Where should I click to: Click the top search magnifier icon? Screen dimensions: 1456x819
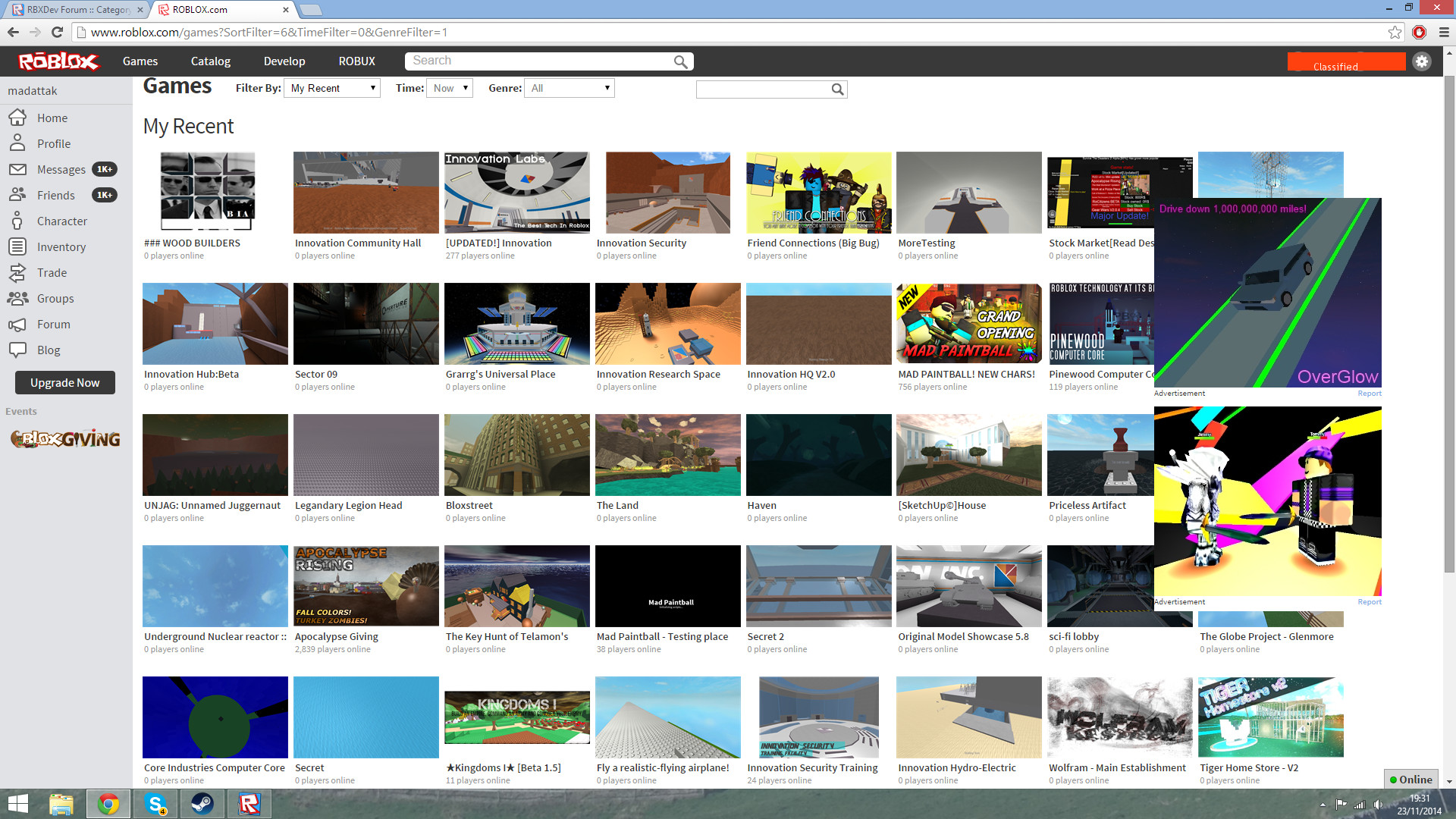click(680, 61)
